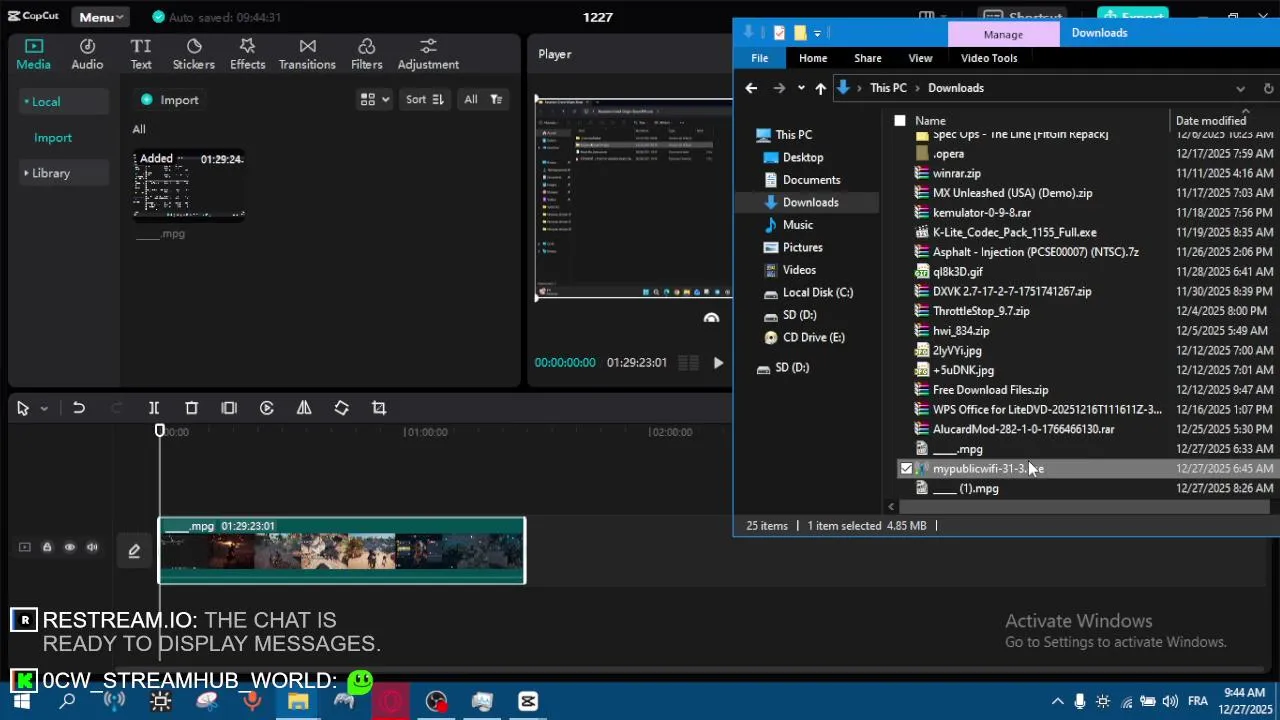The height and width of the screenshot is (720, 1280).
Task: Select the K-Lite_Codec_Pack_1155_Full.exe file
Action: 1014,232
